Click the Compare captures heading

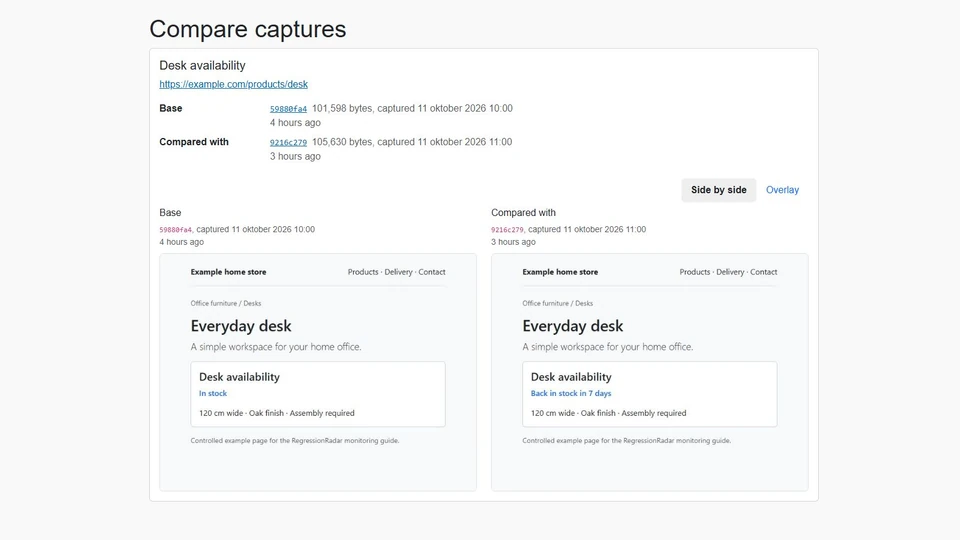tap(248, 29)
